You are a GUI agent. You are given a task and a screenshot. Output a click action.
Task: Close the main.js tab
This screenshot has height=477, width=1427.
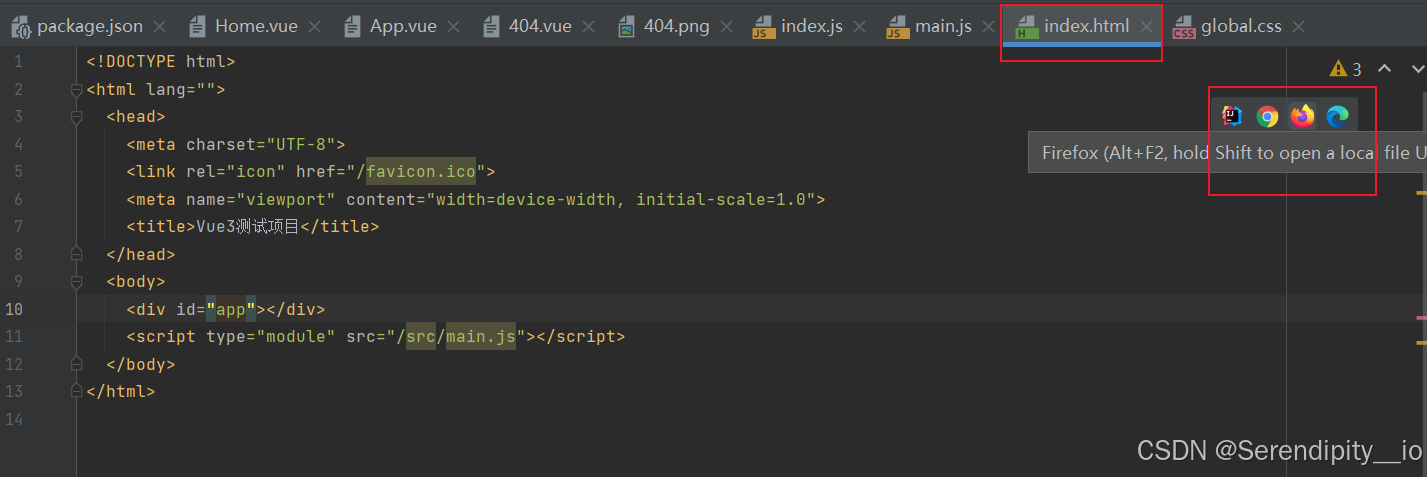click(x=988, y=27)
